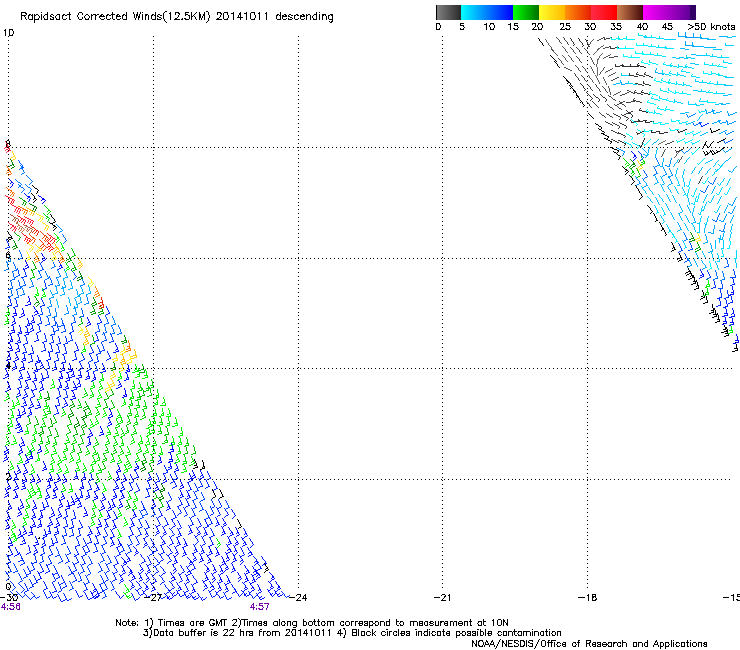This screenshot has width=740, height=650.
Task: Click the brown 35-40 knots legend segment
Action: point(630,12)
